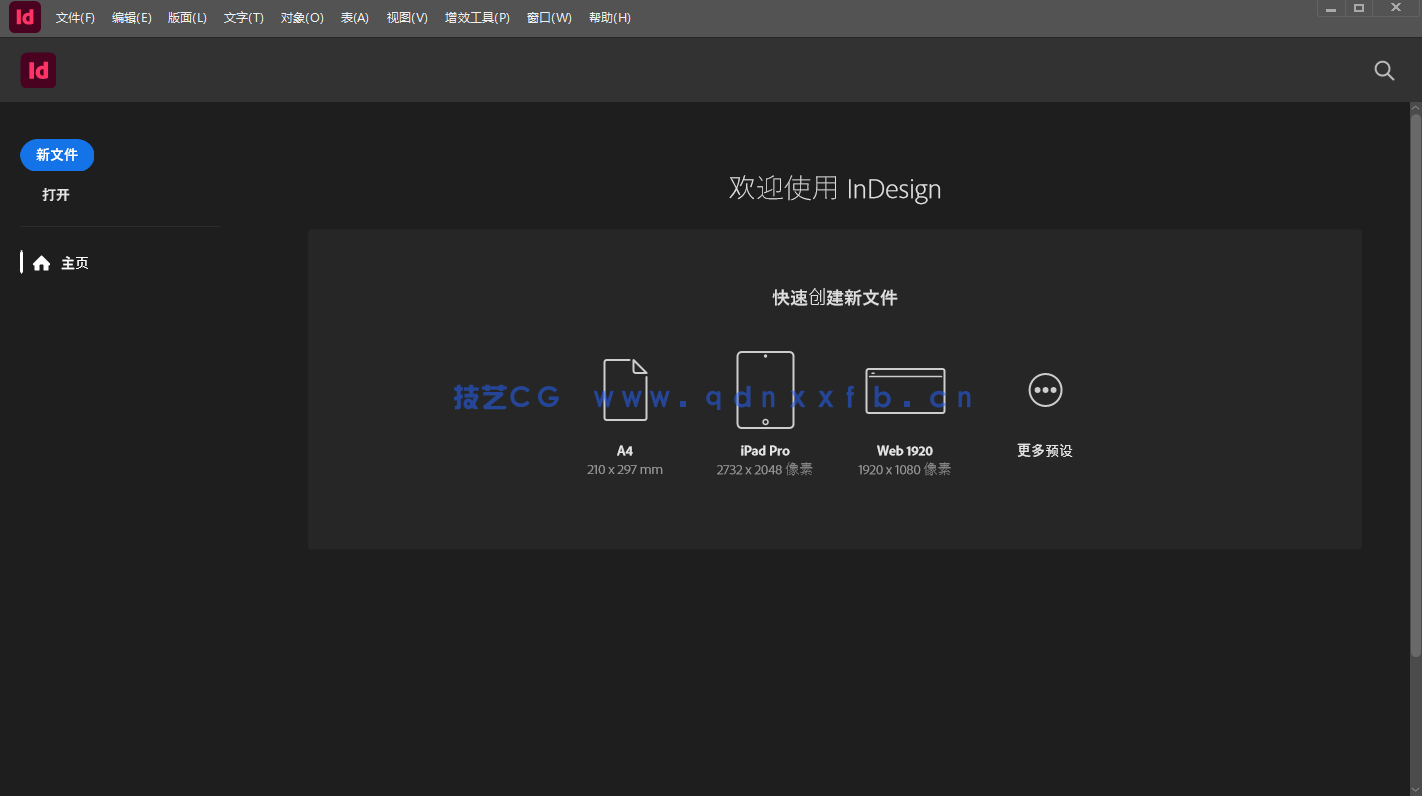Select the A4 document preset icon

625,390
